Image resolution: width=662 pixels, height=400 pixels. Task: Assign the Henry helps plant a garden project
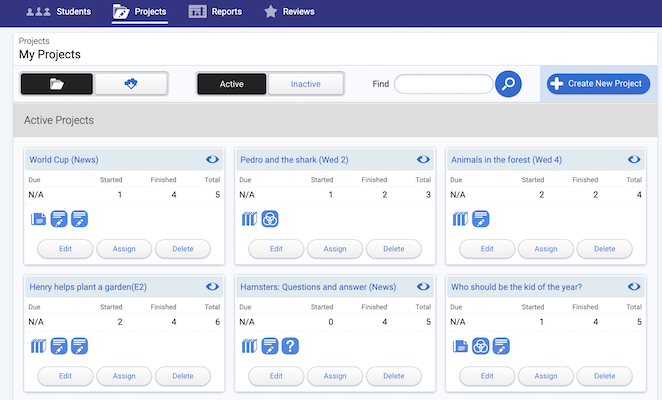(x=124, y=376)
